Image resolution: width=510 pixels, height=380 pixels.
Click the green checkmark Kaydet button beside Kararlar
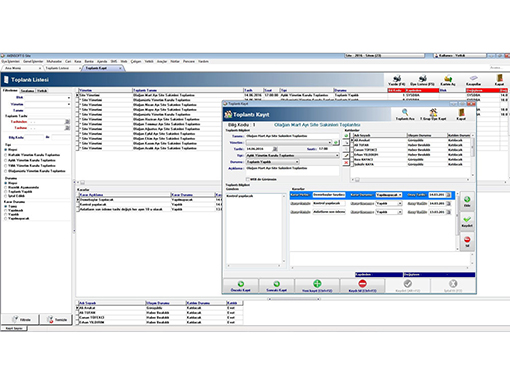[x=467, y=221]
